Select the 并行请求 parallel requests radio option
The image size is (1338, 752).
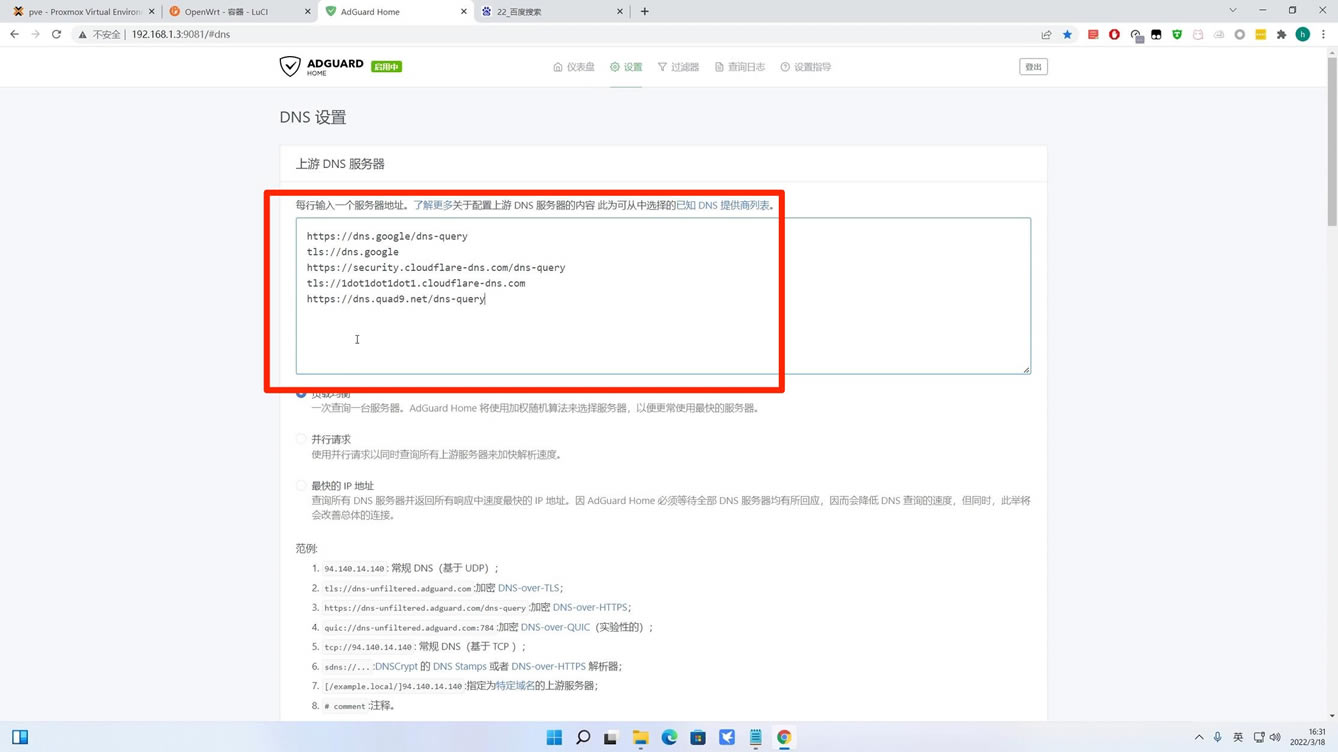pos(301,439)
